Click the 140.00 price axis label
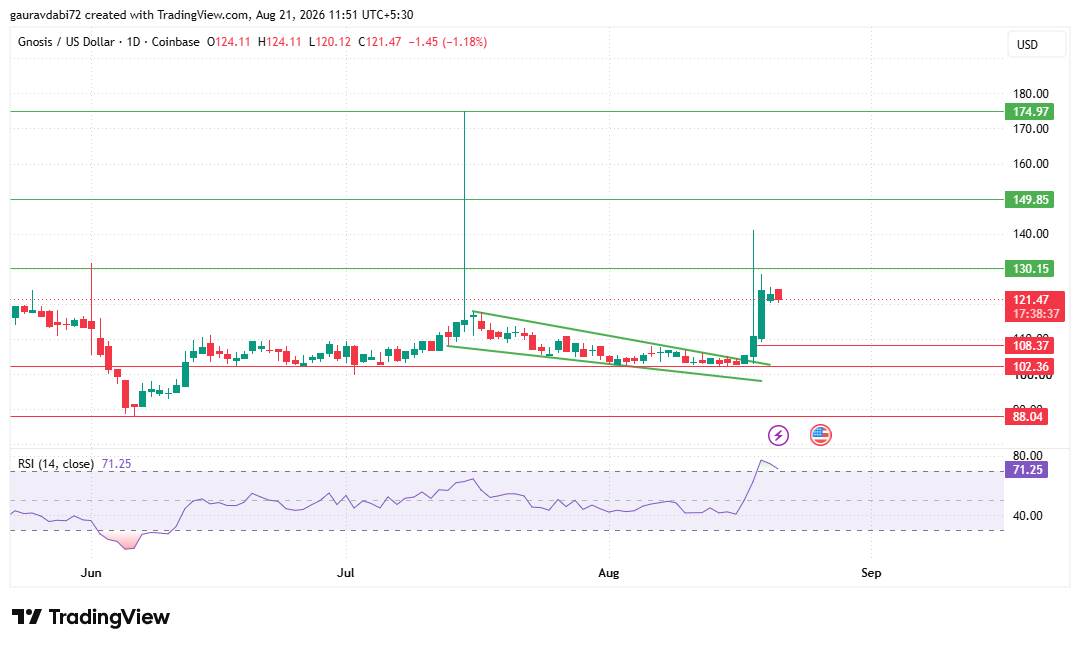Viewport: 1080px width, 647px height. [x=1030, y=234]
